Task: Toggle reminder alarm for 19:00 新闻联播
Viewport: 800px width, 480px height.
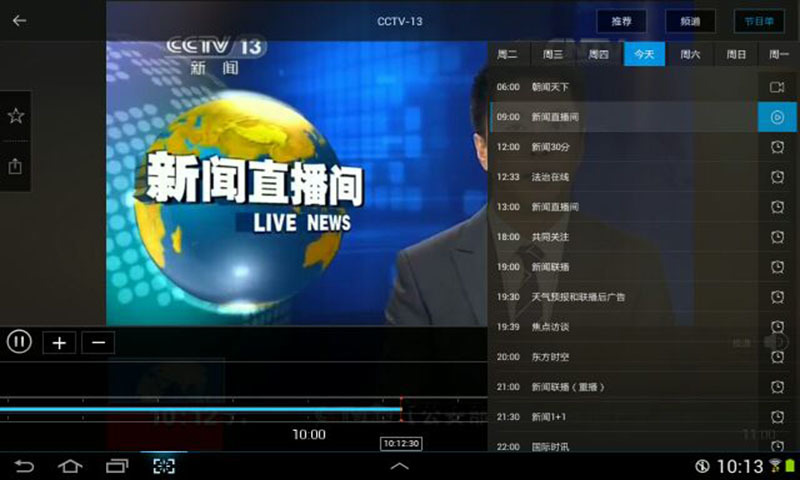Action: pos(776,267)
